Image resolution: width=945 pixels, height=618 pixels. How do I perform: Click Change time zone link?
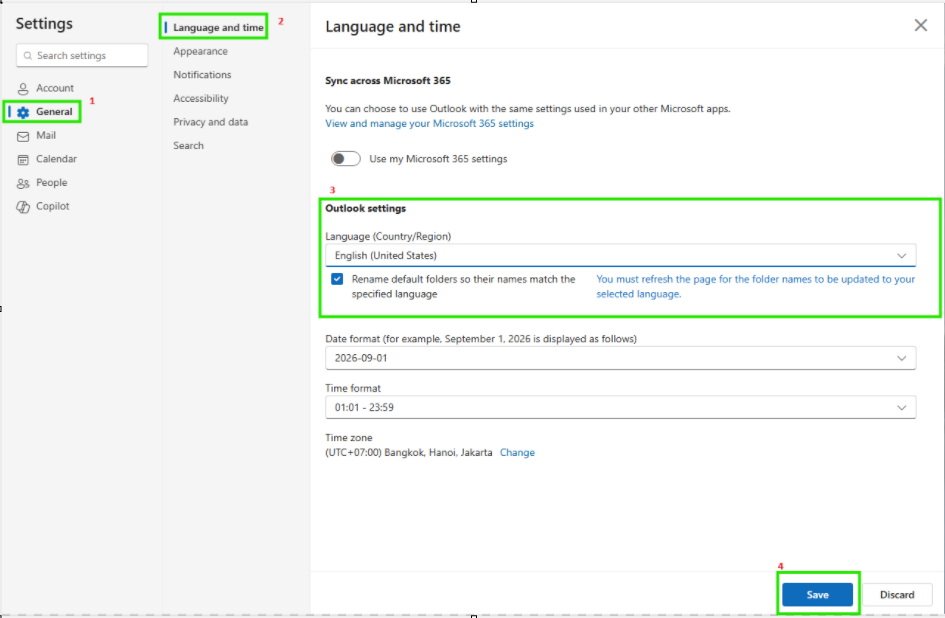point(517,452)
